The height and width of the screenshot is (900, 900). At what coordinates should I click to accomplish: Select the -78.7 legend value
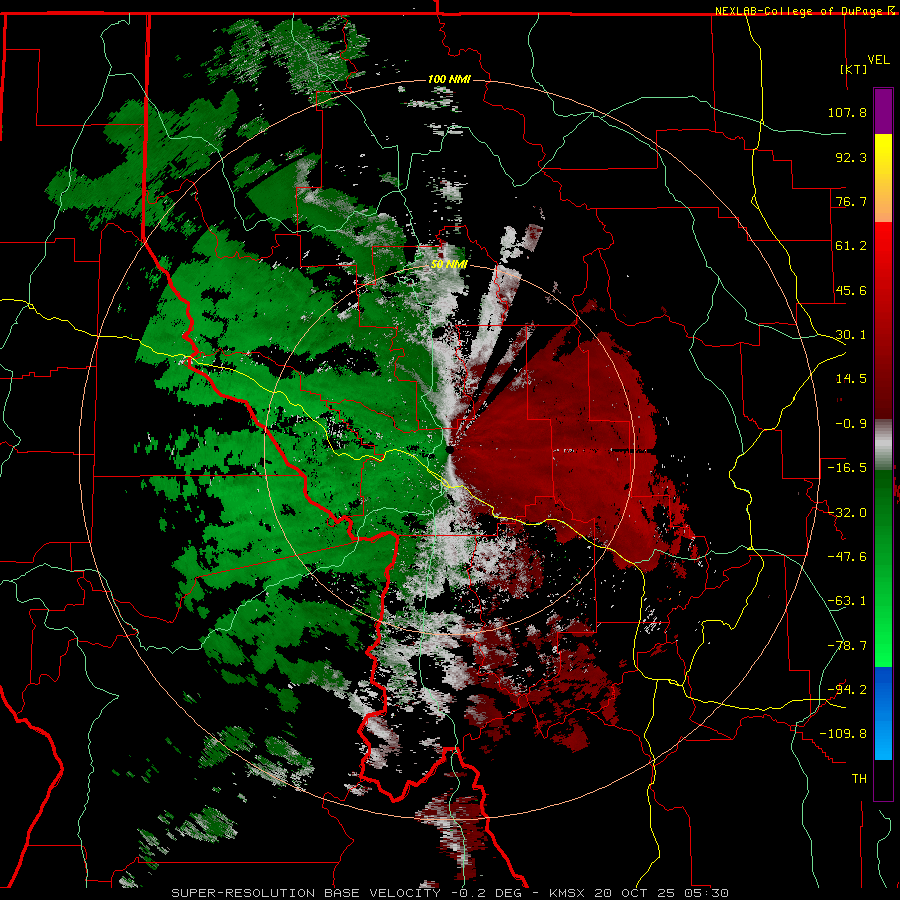tap(847, 646)
